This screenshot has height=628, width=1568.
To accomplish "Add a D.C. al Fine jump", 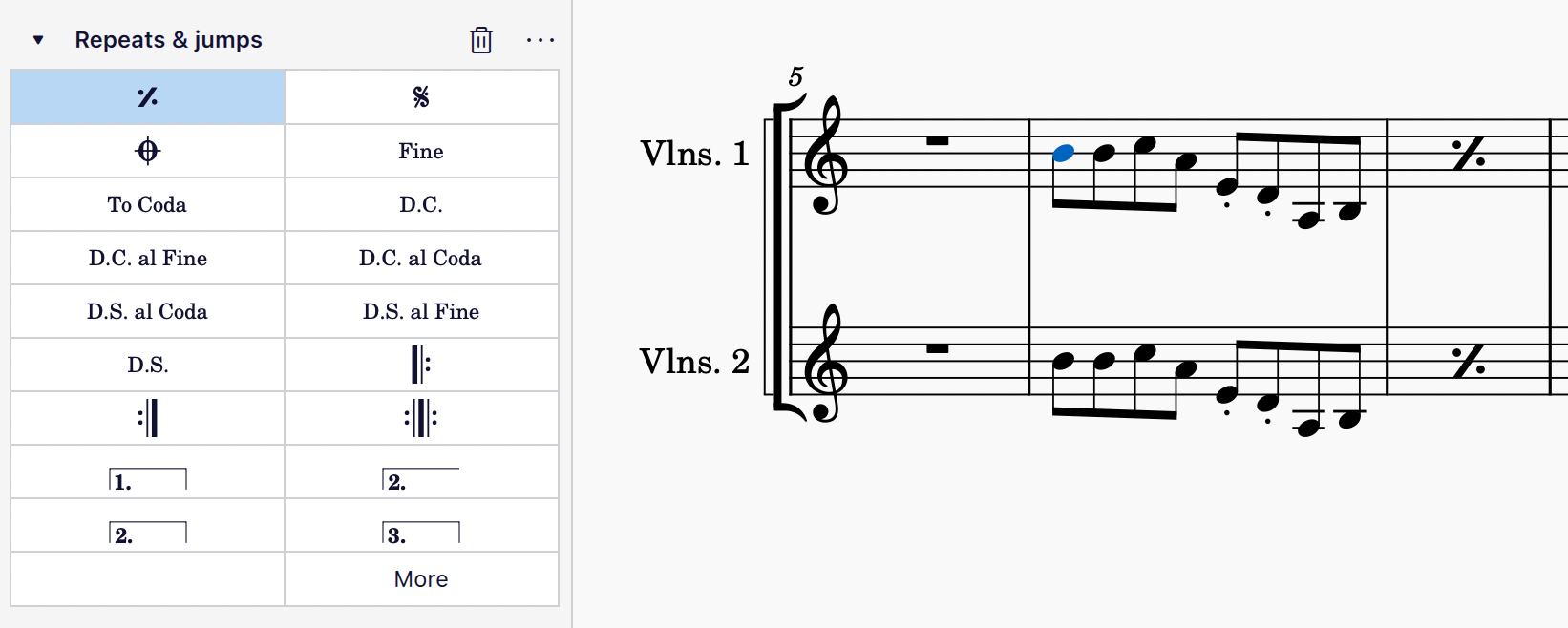I will click(x=147, y=258).
